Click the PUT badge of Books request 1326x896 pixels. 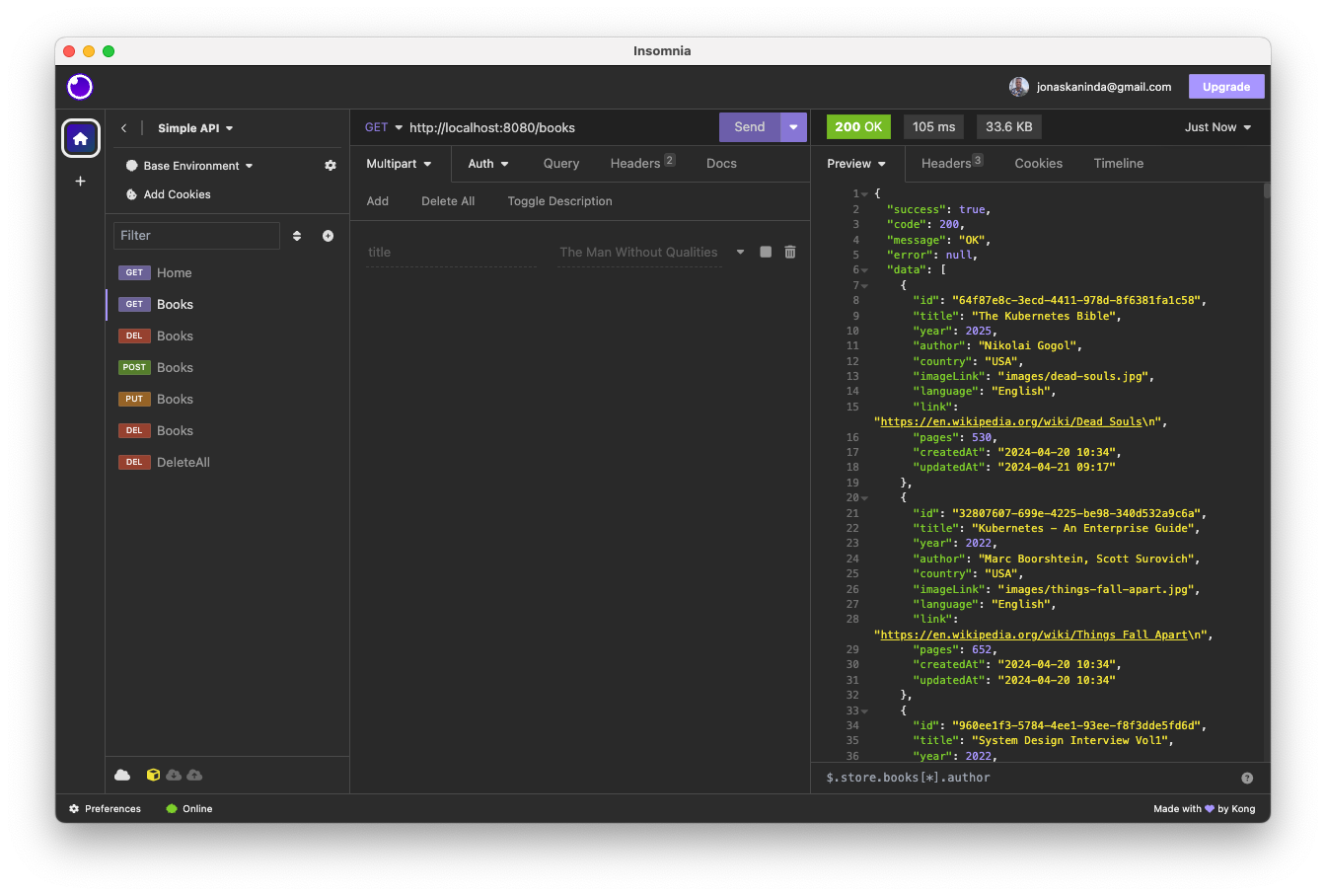[x=134, y=399]
